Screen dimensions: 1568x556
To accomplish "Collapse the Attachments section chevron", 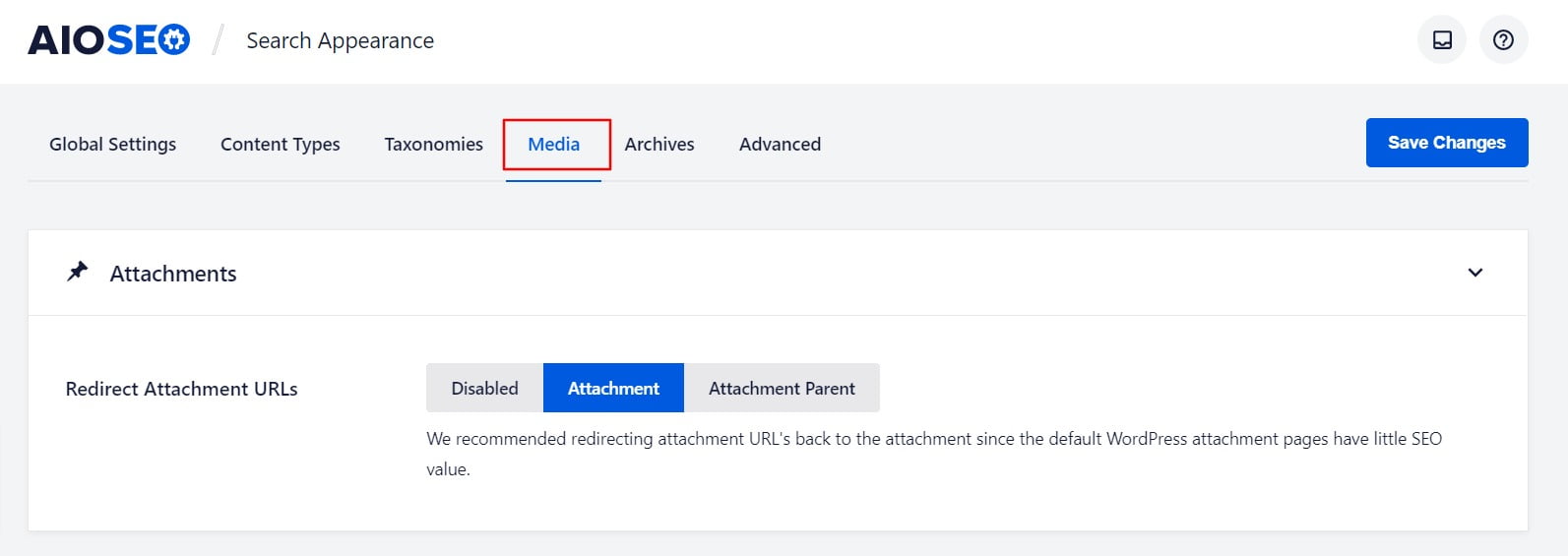I will click(x=1474, y=273).
